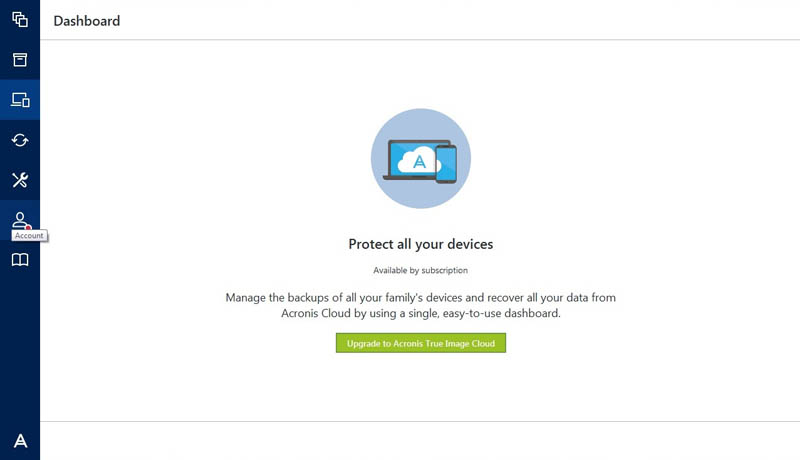Open the Sync arrows icon
This screenshot has height=460, width=800.
pos(20,140)
